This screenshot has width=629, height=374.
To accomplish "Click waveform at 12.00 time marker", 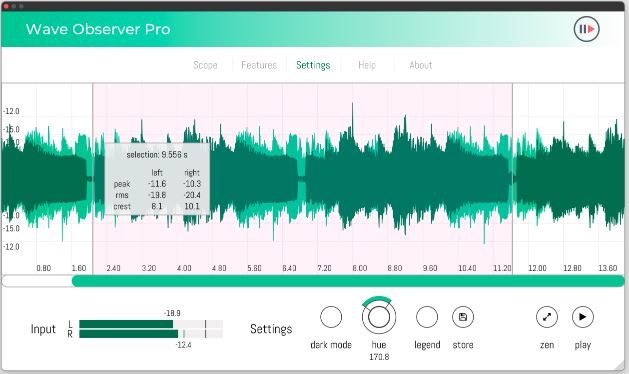I will [x=537, y=177].
